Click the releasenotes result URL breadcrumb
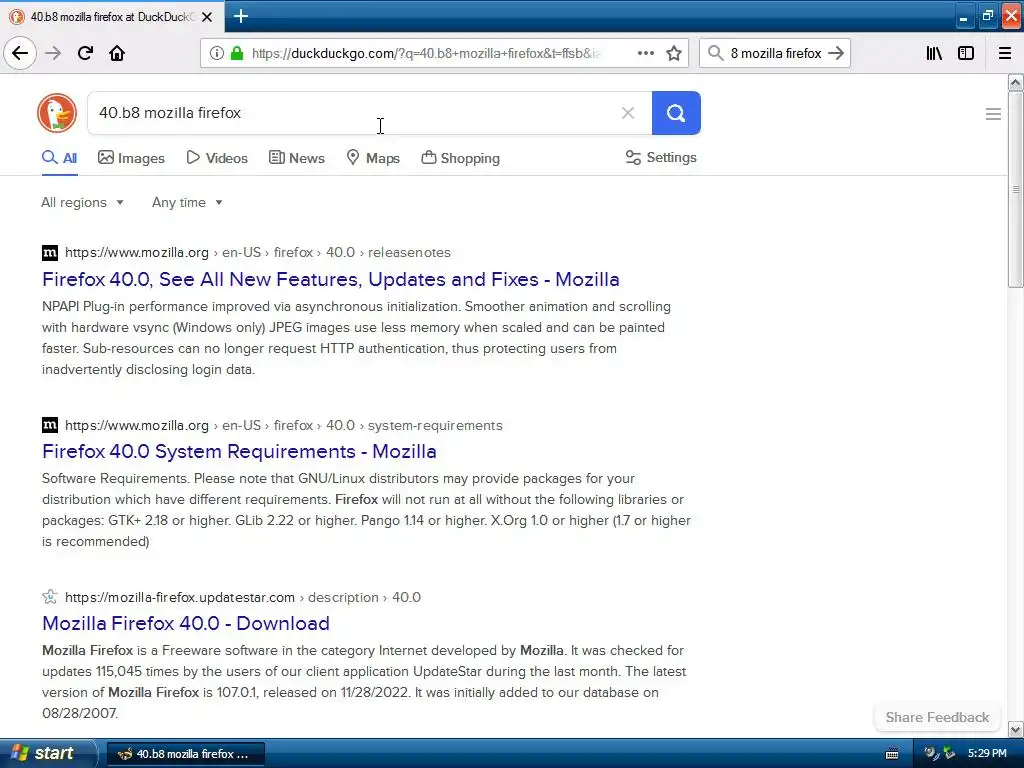The width and height of the screenshot is (1024, 768). pyautogui.click(x=258, y=253)
